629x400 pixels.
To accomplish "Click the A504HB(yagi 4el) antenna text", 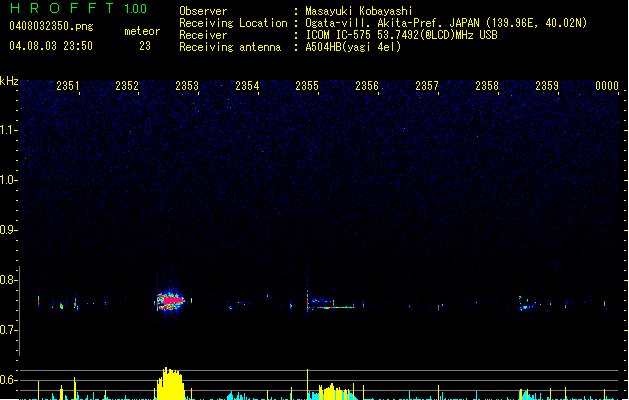I will point(353,47).
